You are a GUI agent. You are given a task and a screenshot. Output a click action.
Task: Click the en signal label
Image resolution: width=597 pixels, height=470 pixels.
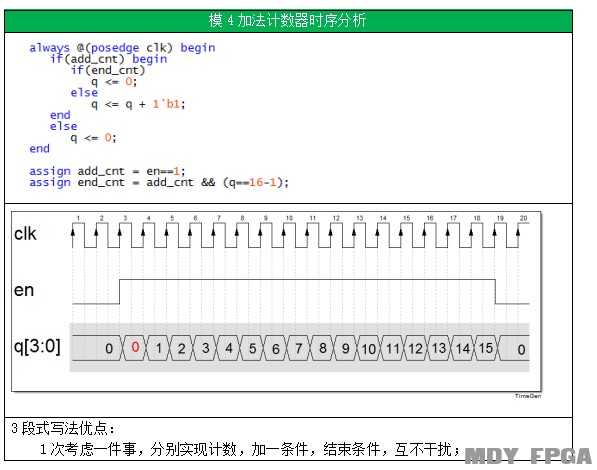tap(24, 290)
